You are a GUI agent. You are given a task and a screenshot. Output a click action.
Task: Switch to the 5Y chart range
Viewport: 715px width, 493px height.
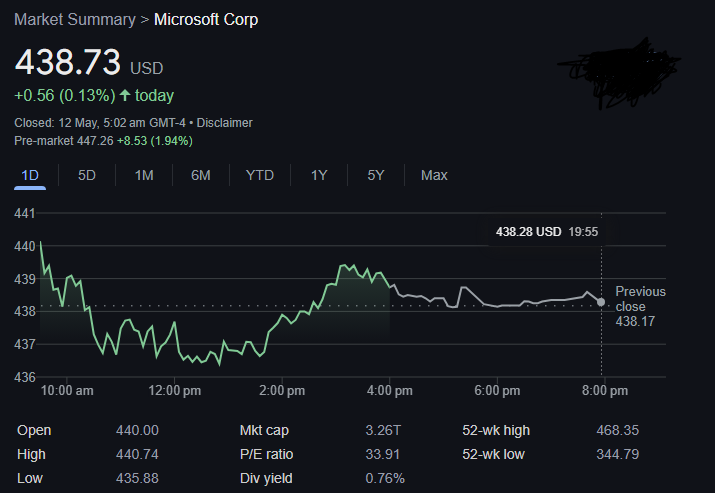(x=376, y=176)
